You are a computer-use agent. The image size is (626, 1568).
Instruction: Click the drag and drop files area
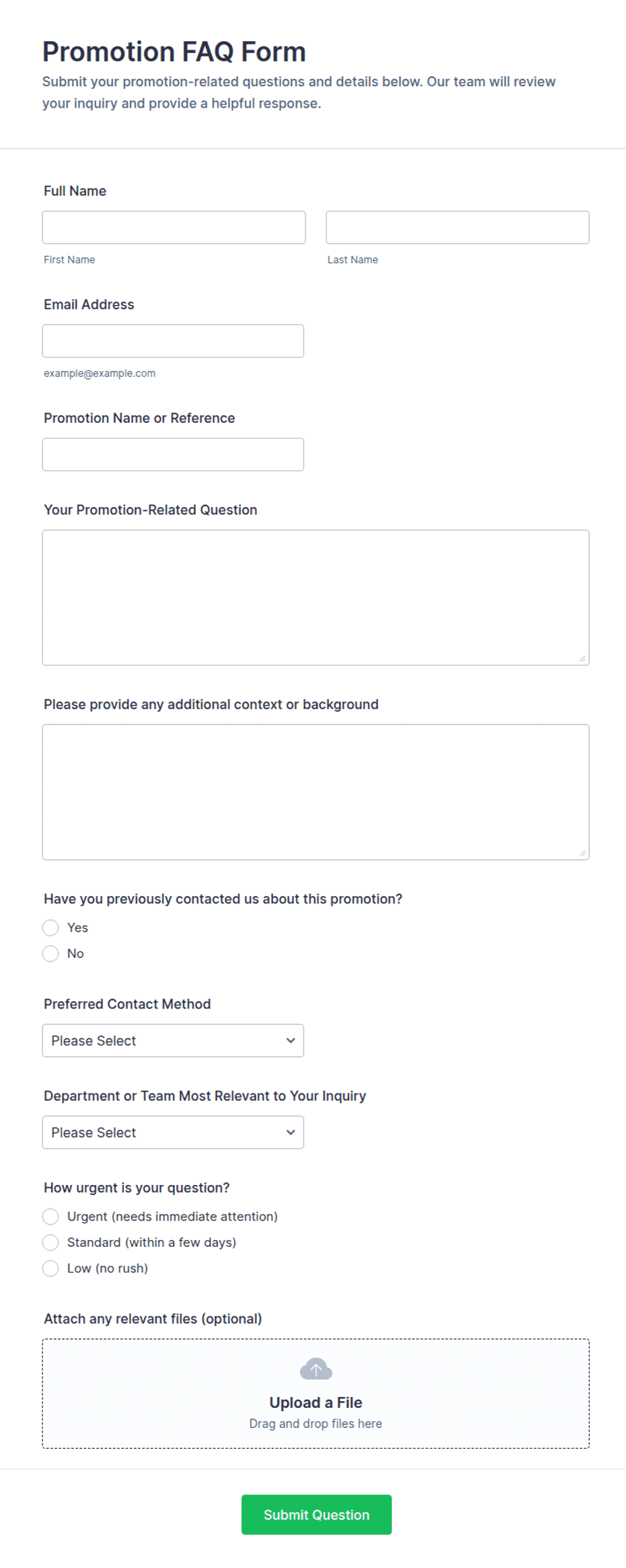pos(316,1394)
